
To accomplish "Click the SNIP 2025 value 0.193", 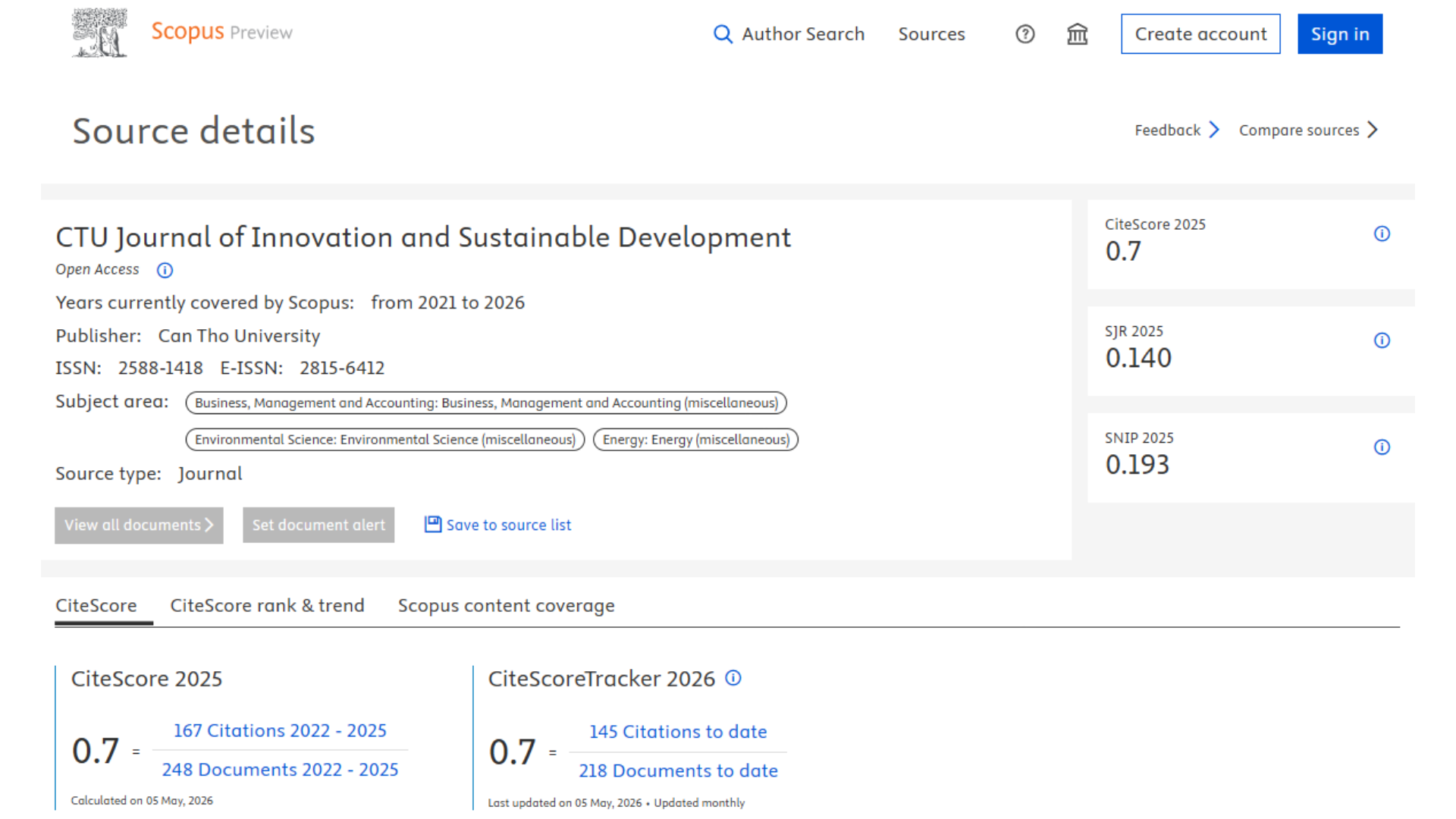I will click(x=1137, y=465).
